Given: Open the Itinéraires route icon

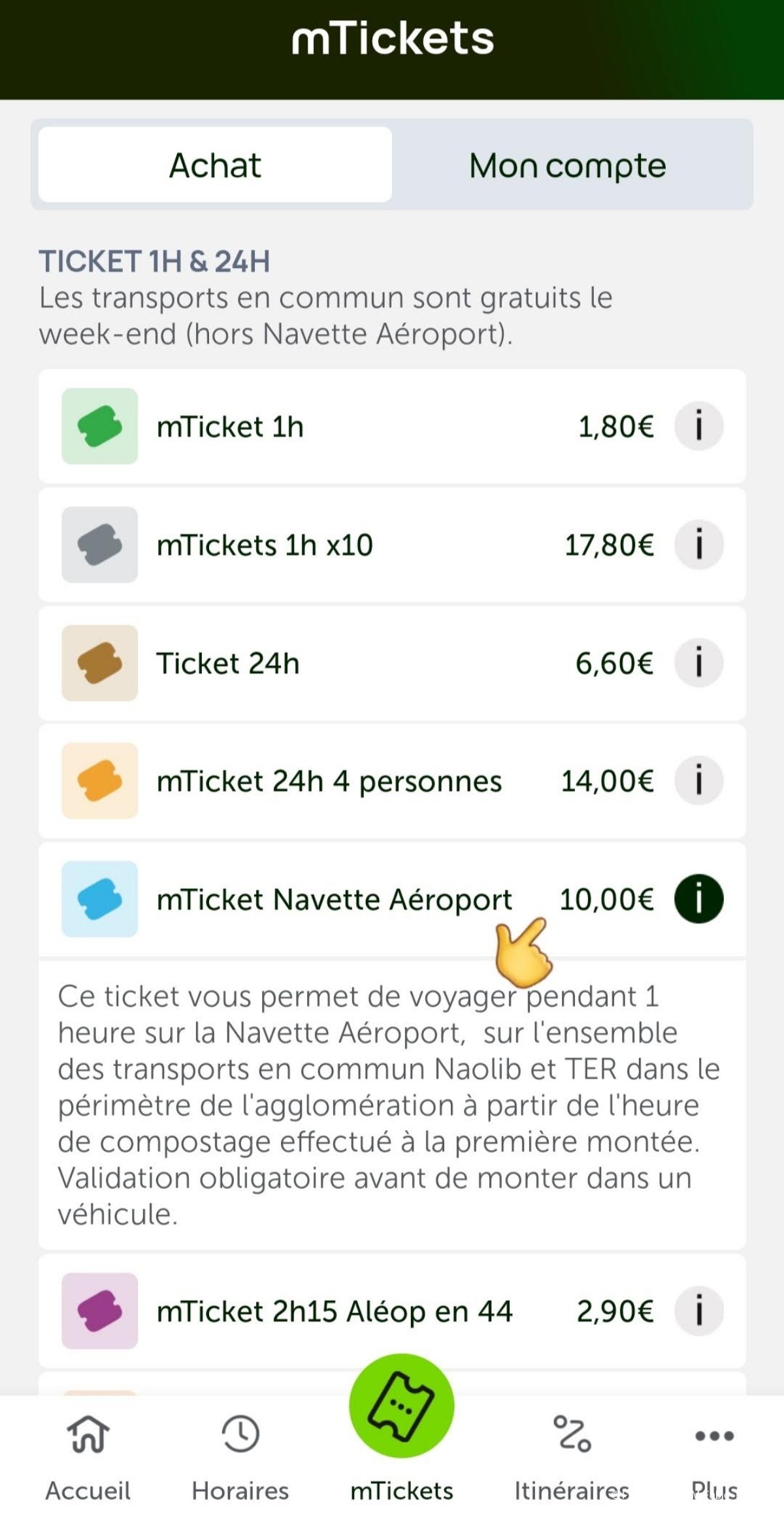Looking at the screenshot, I should [x=572, y=1435].
